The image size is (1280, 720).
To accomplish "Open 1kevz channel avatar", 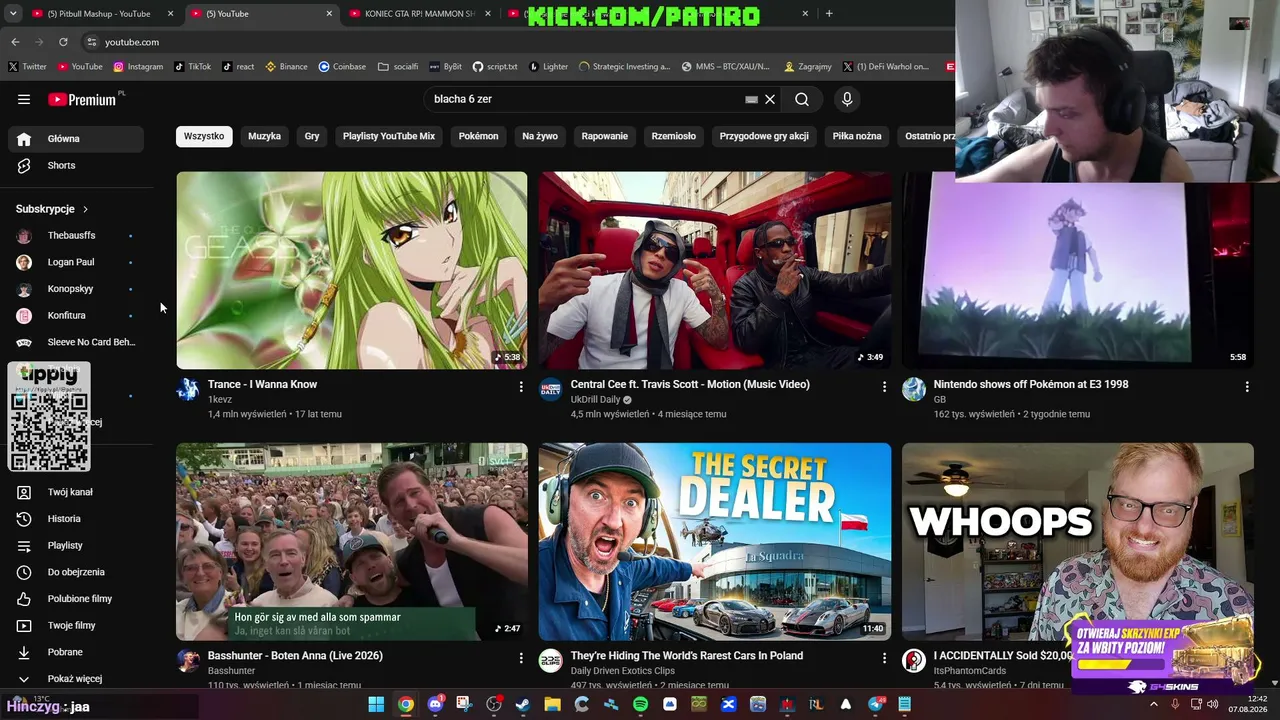I will click(x=188, y=389).
